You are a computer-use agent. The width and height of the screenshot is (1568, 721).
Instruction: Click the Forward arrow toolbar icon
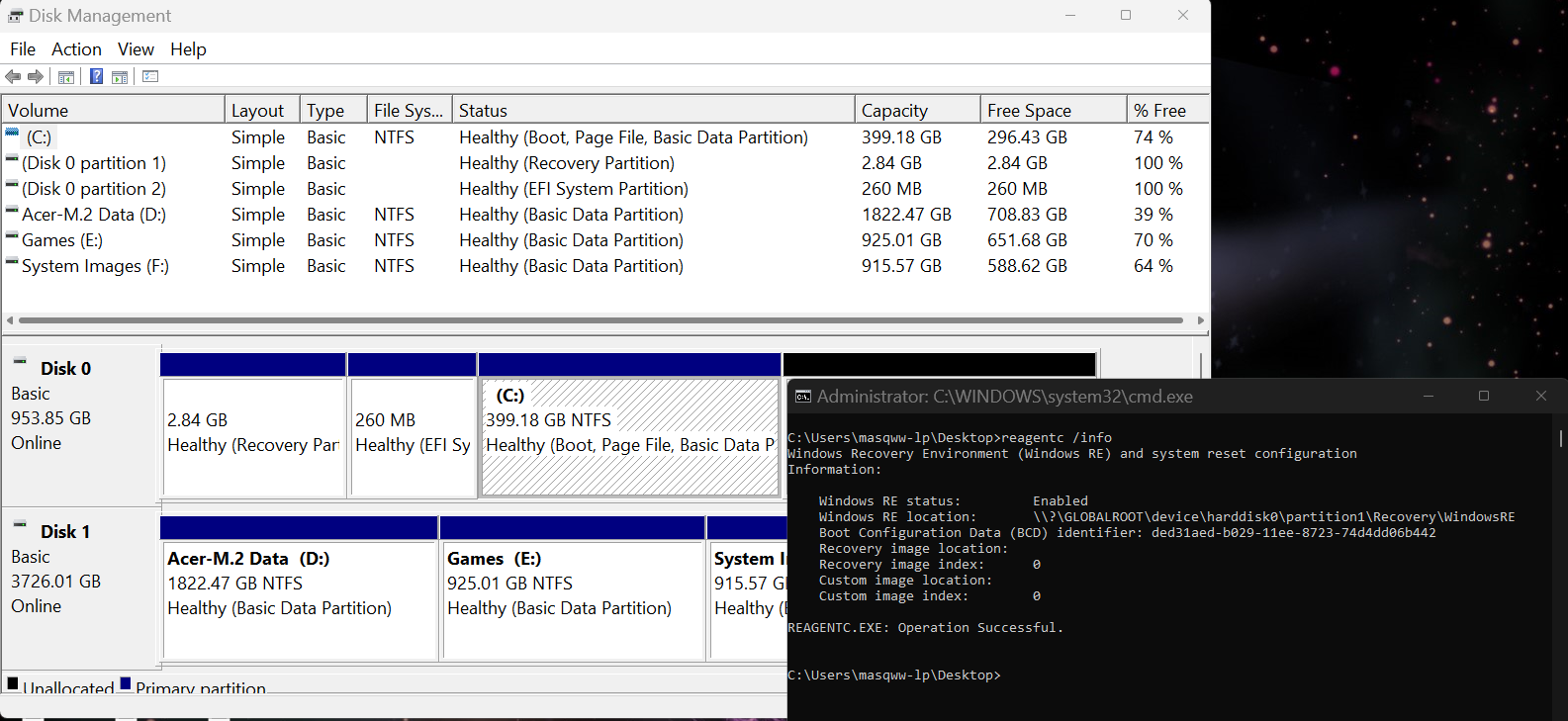click(x=36, y=77)
